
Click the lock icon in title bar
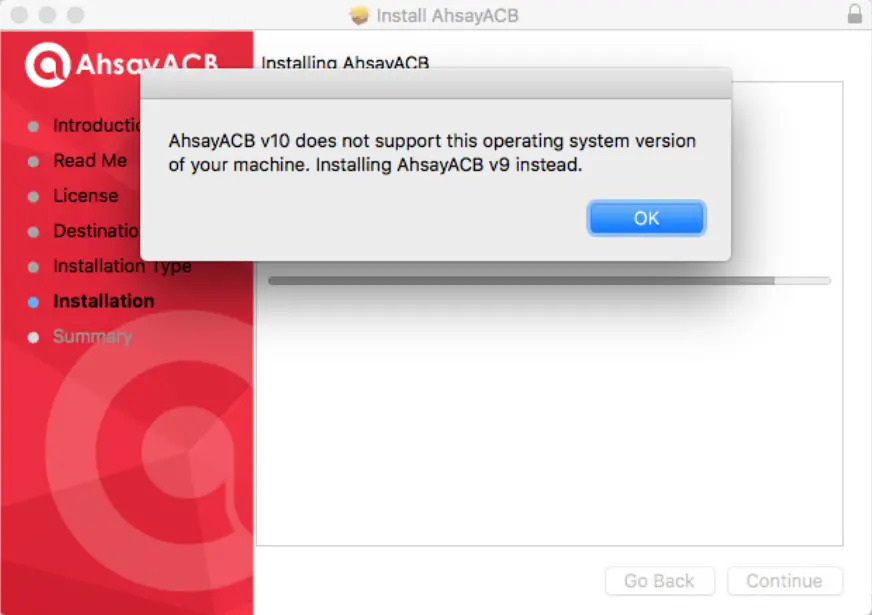click(x=855, y=13)
